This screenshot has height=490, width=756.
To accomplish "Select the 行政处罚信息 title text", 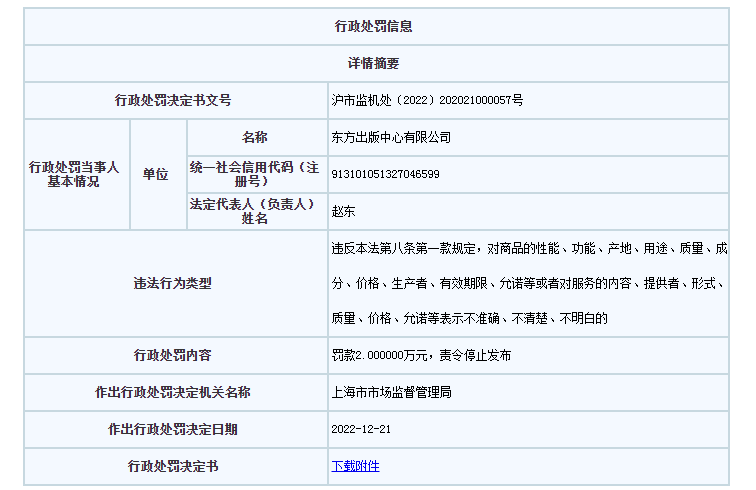I will click(x=374, y=26).
